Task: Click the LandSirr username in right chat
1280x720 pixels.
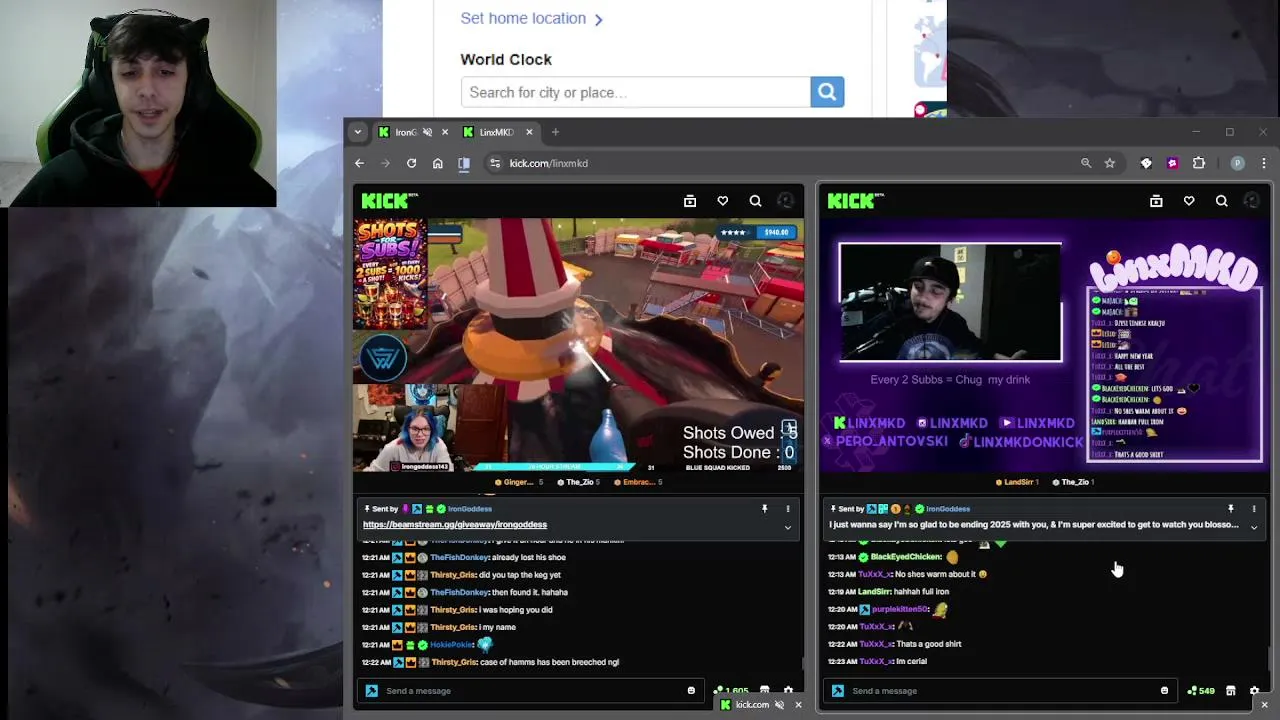Action: [x=873, y=592]
